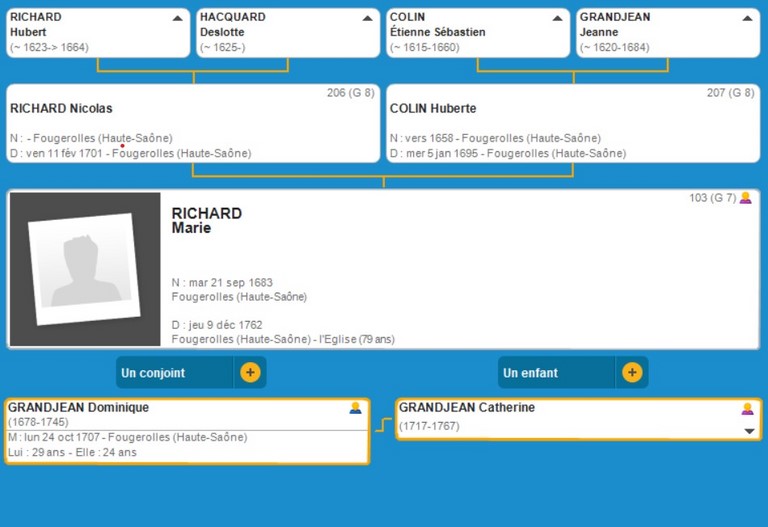Screen dimensions: 768x527
Task: Expand ancestors of Hubert Richard
Action: coord(177,18)
